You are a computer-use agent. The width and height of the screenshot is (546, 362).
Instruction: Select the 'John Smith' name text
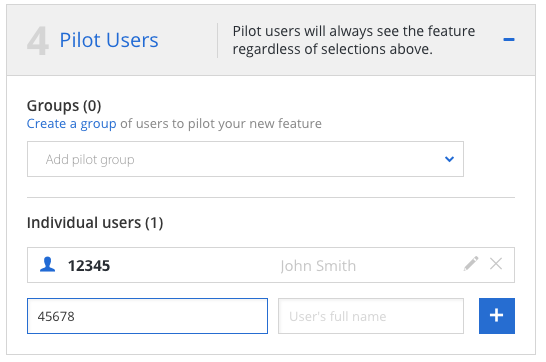(x=318, y=266)
